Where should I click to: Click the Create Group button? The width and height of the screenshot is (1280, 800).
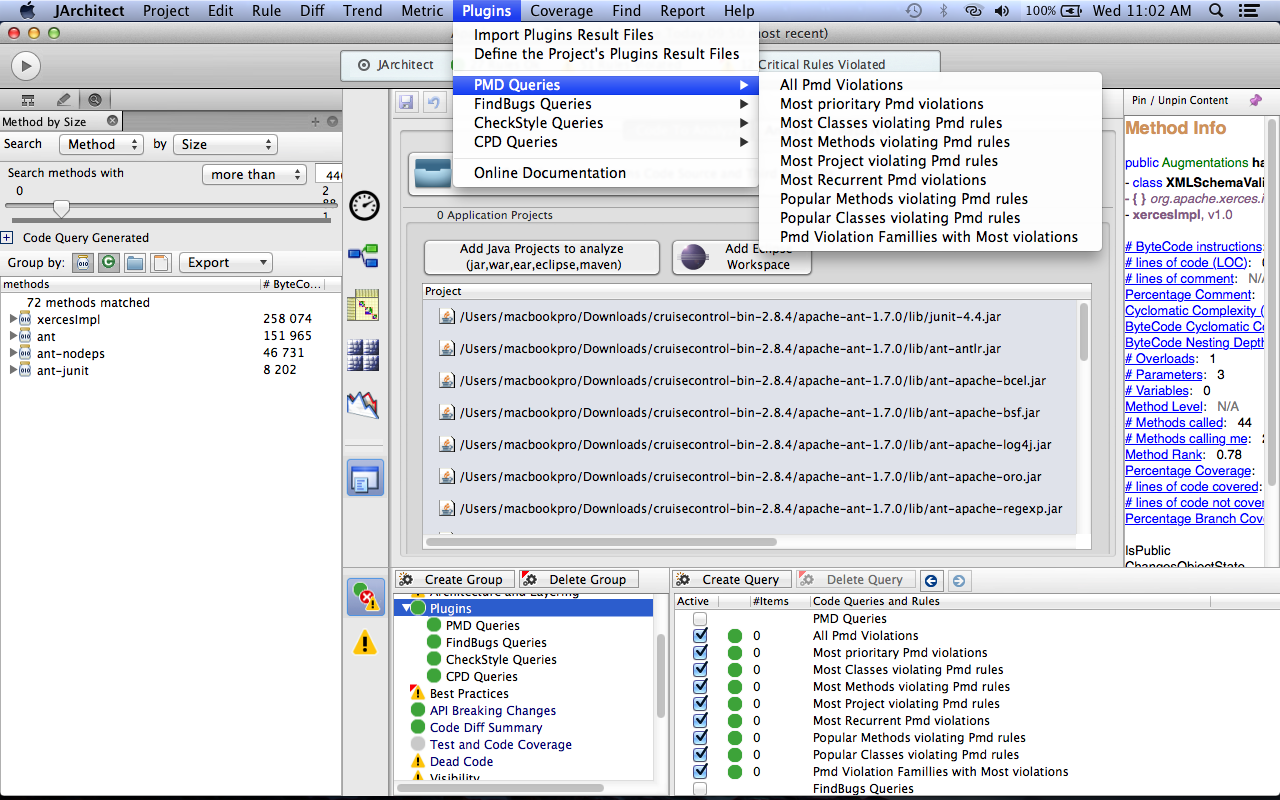coord(455,580)
